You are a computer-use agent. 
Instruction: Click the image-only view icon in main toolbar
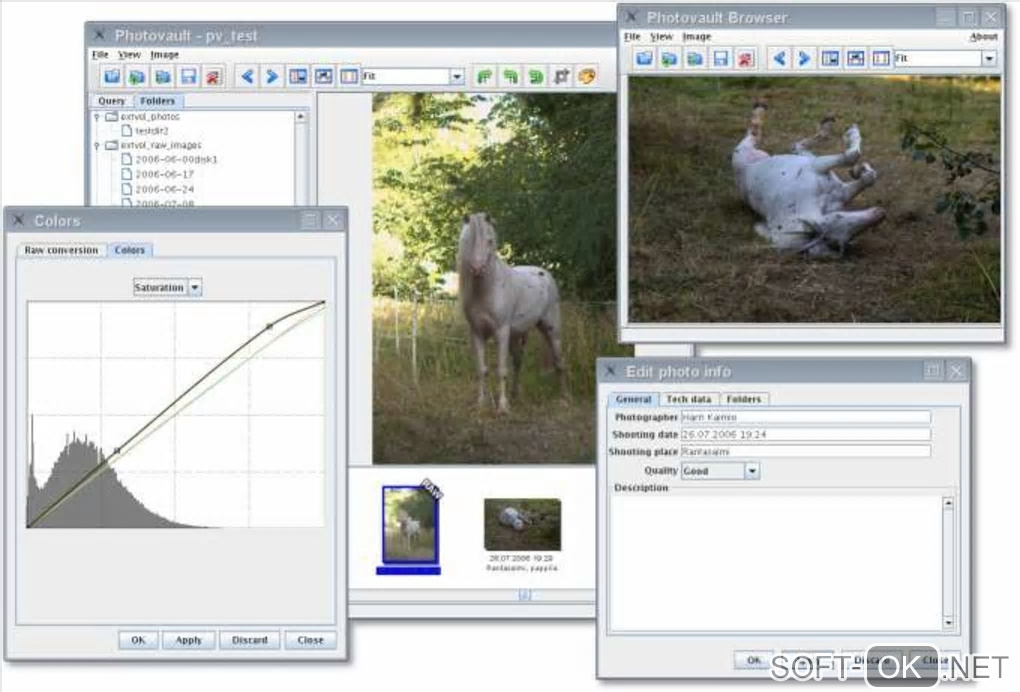pos(323,77)
